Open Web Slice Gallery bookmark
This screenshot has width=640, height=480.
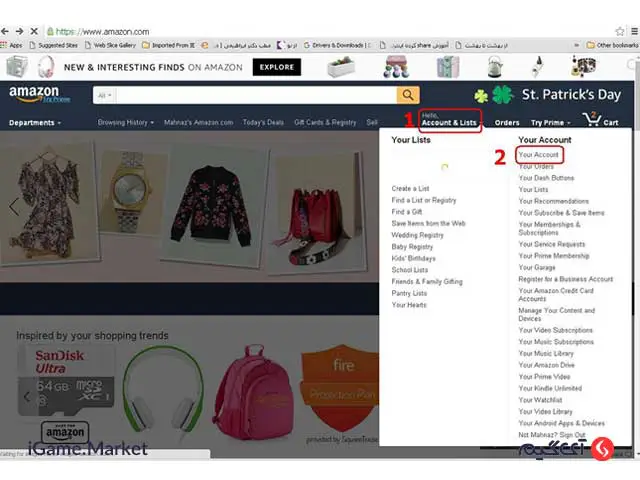pyautogui.click(x=110, y=45)
